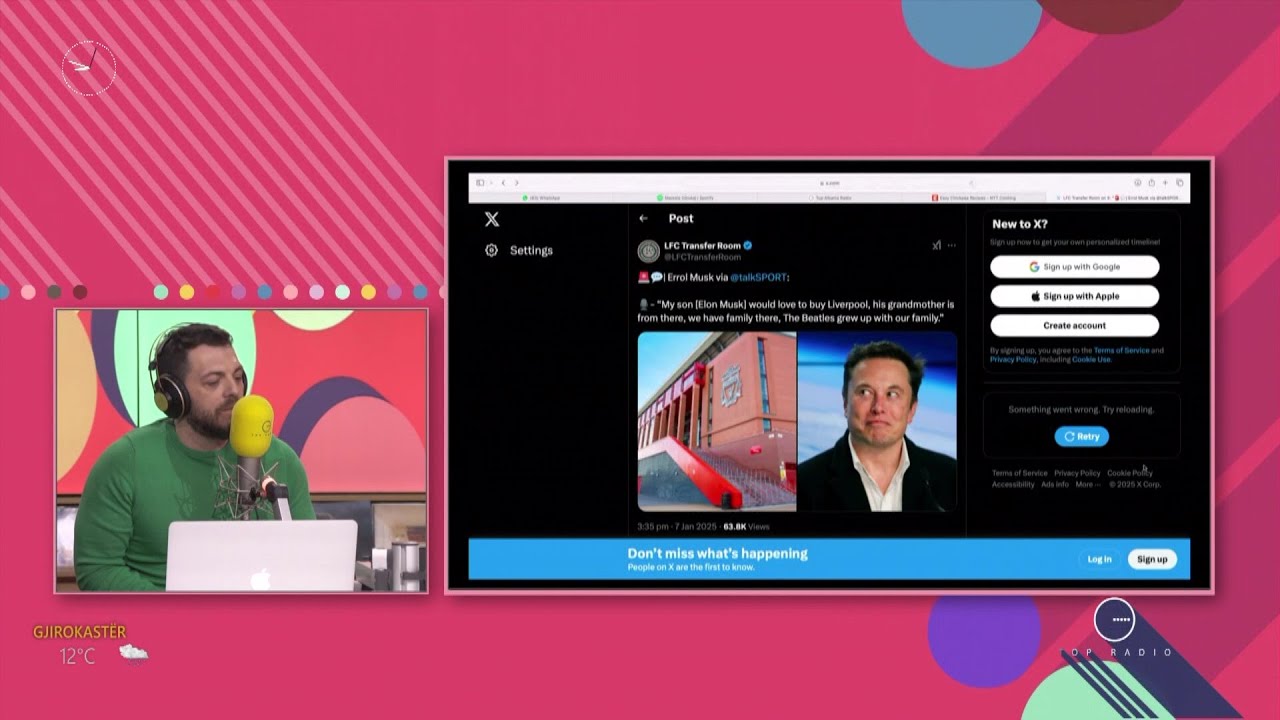The height and width of the screenshot is (720, 1280).
Task: Click the Safari downloads icon
Action: (1137, 183)
